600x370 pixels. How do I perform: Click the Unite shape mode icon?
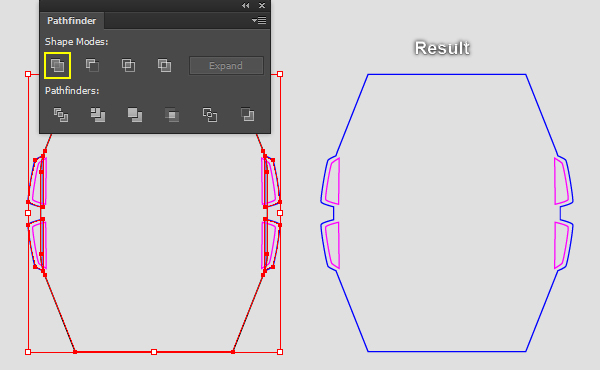tap(57, 65)
